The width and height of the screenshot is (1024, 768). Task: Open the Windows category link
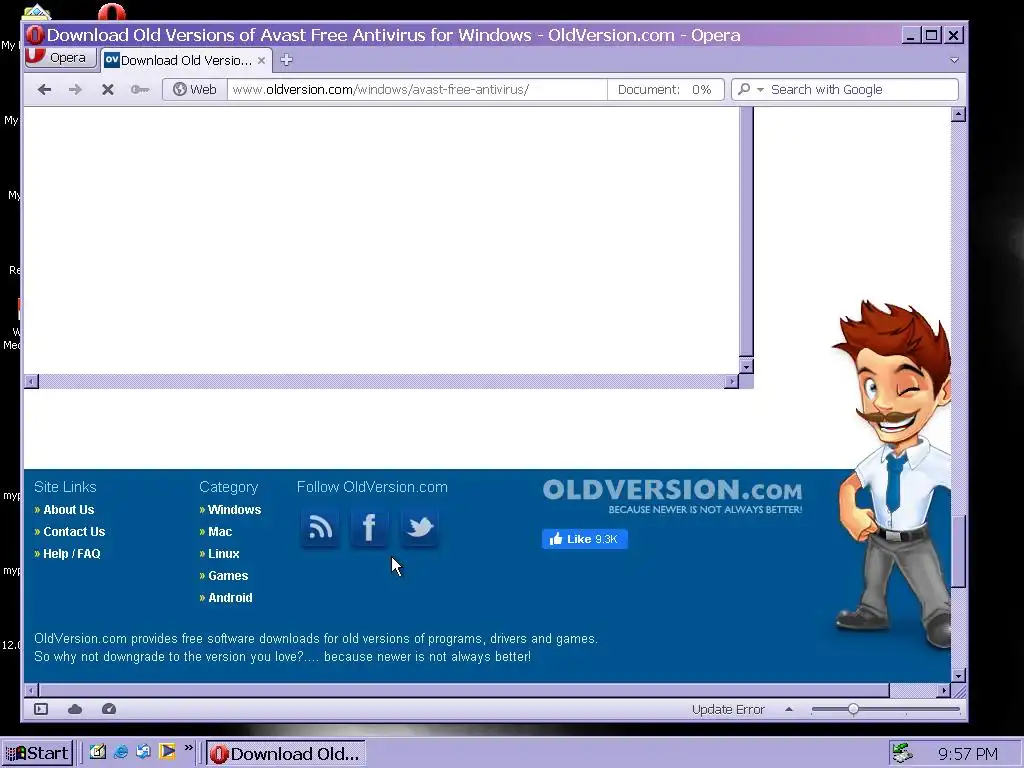[x=234, y=509]
